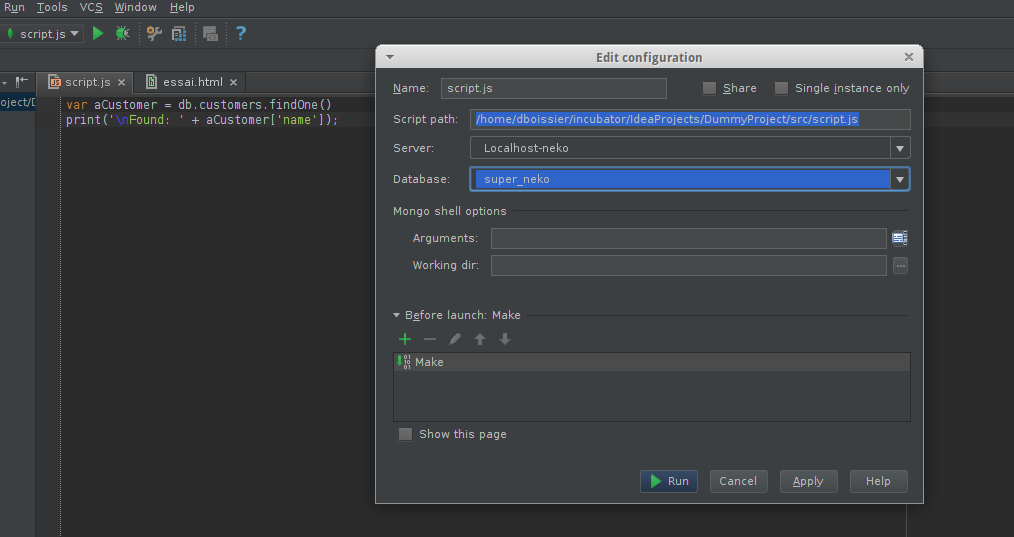Open the Tools menu
The height and width of the screenshot is (537, 1014).
[52, 7]
